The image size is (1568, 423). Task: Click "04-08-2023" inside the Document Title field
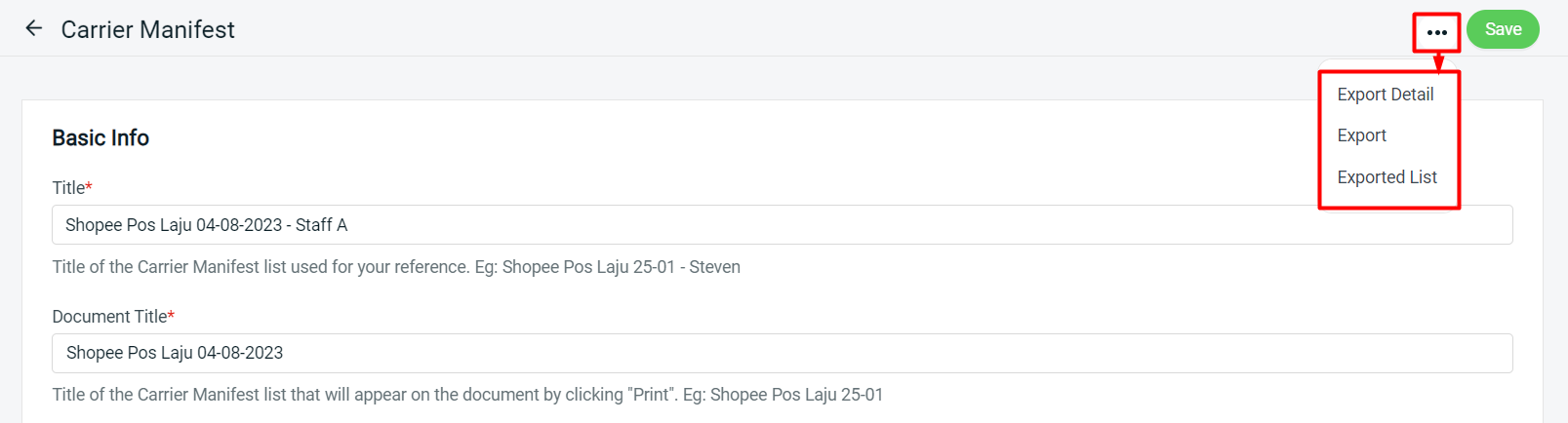240,353
